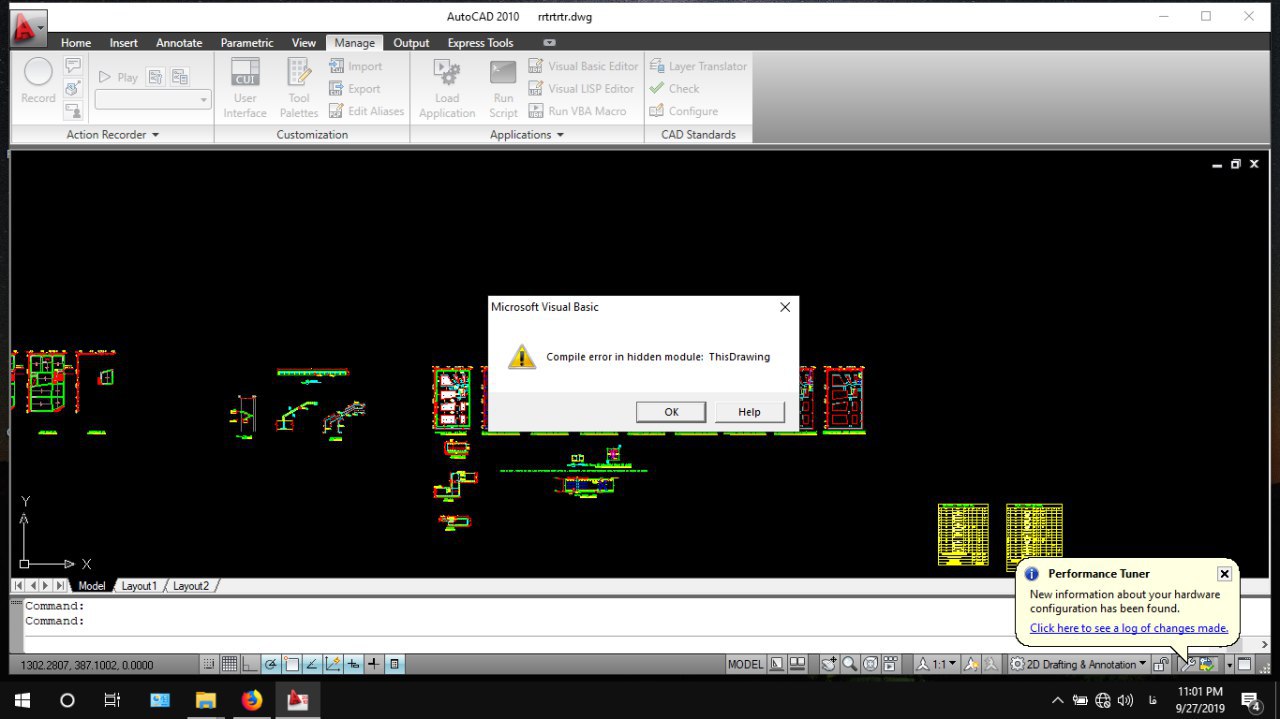
Task: Switch to the Layout1 tab
Action: click(x=139, y=586)
